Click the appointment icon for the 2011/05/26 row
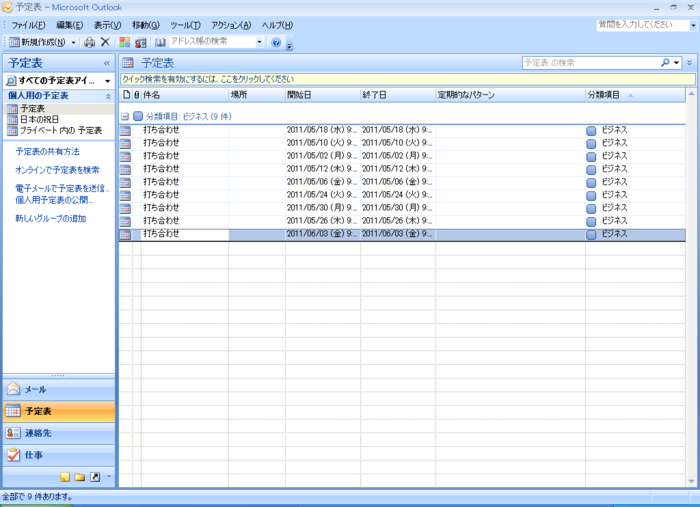The height and width of the screenshot is (507, 700). [x=125, y=221]
